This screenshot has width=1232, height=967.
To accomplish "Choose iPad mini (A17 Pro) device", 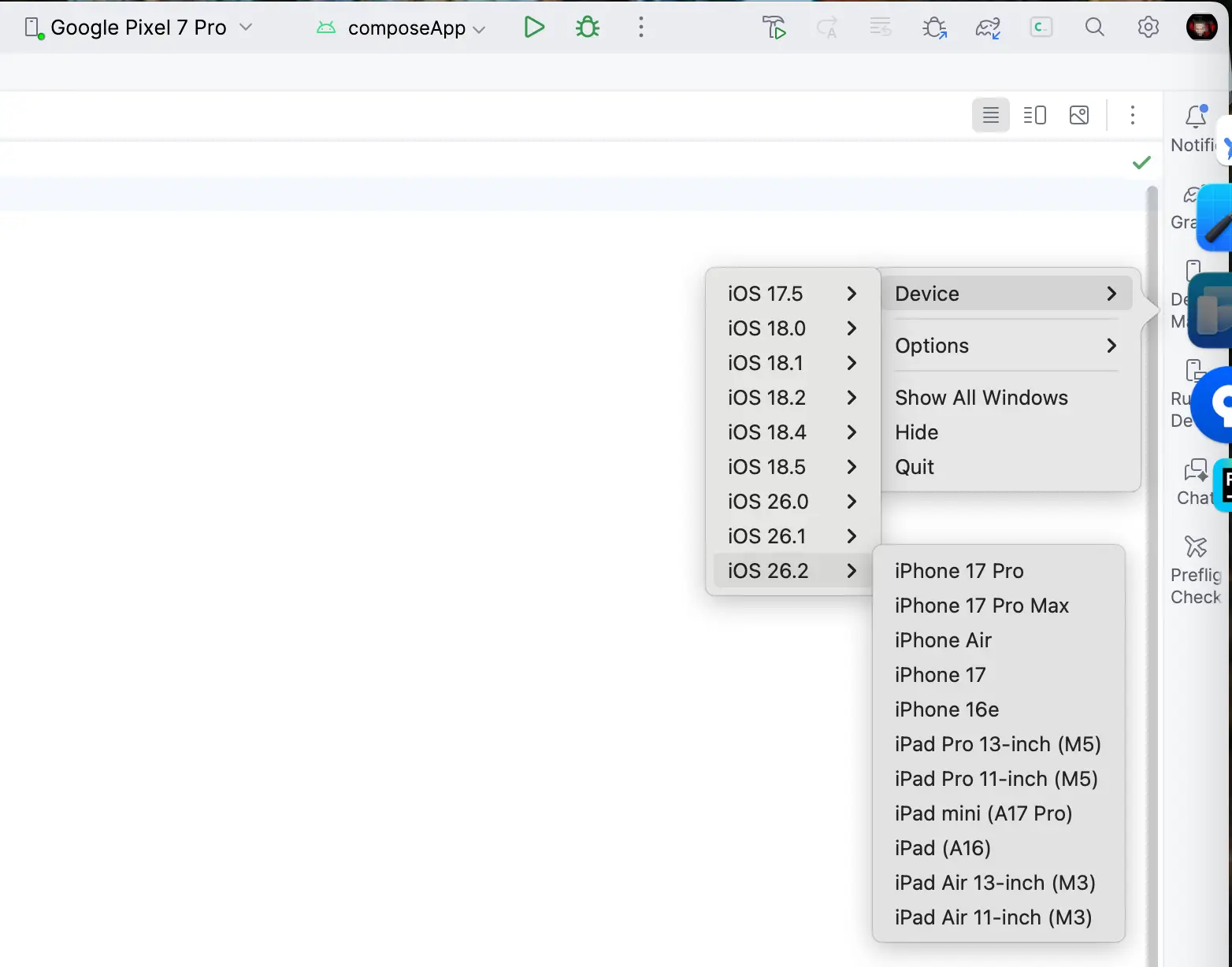I will [x=983, y=813].
